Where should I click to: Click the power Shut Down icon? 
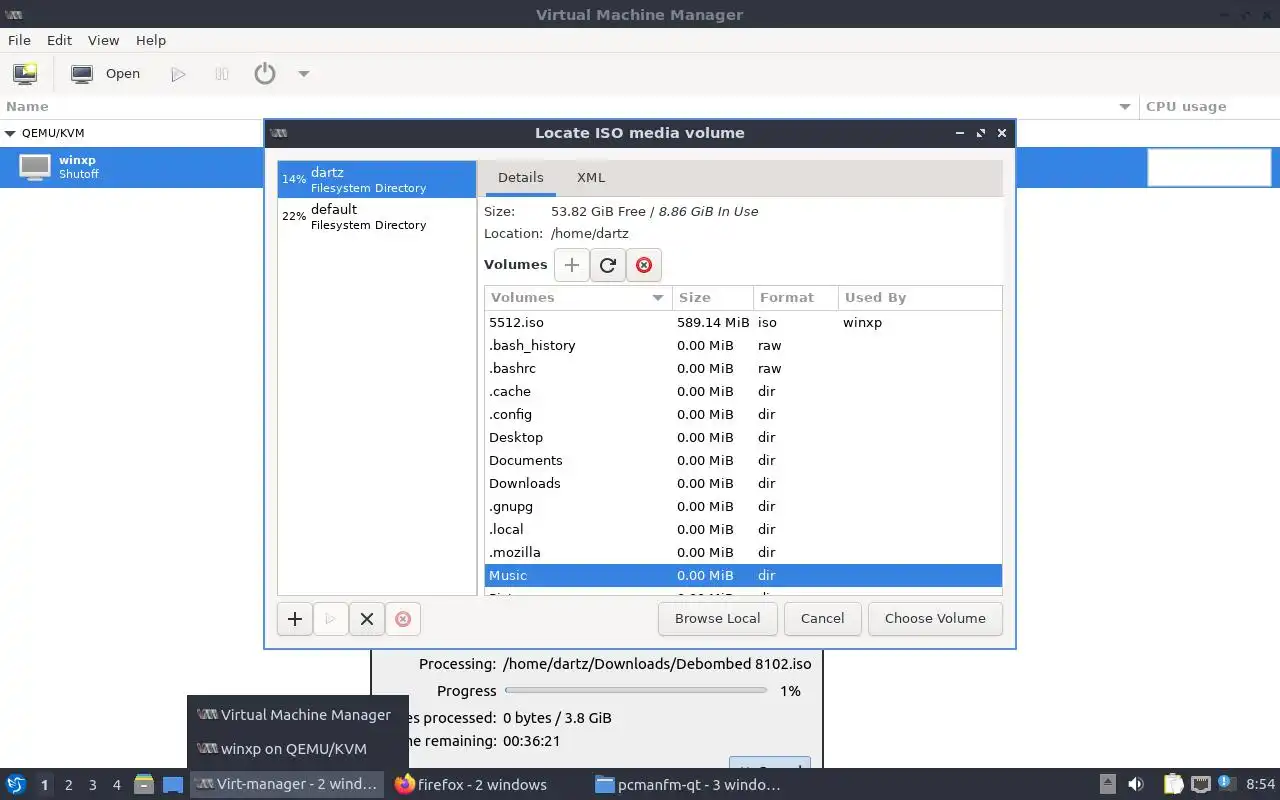tap(264, 73)
